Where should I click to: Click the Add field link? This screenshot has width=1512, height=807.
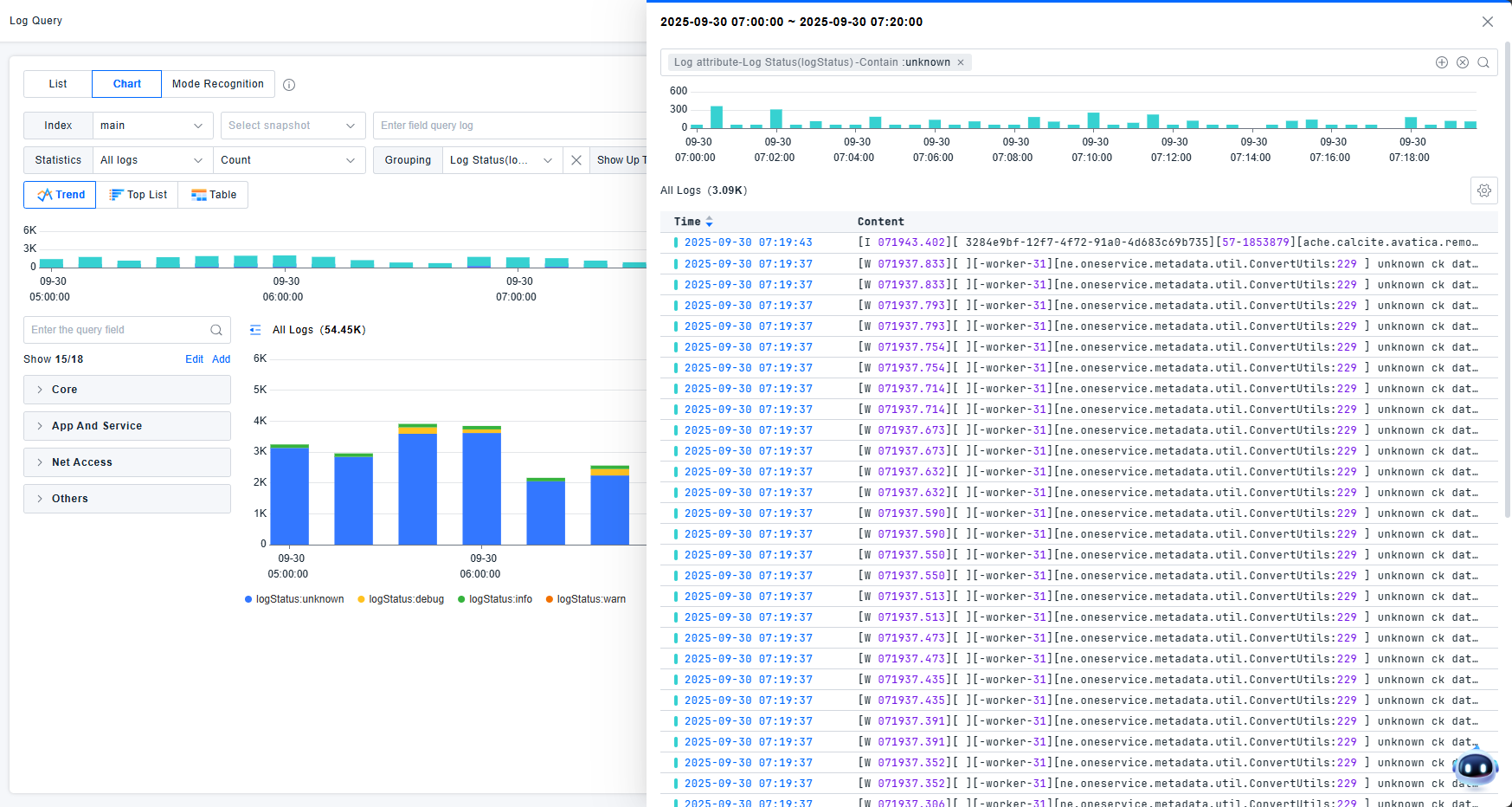coord(222,359)
